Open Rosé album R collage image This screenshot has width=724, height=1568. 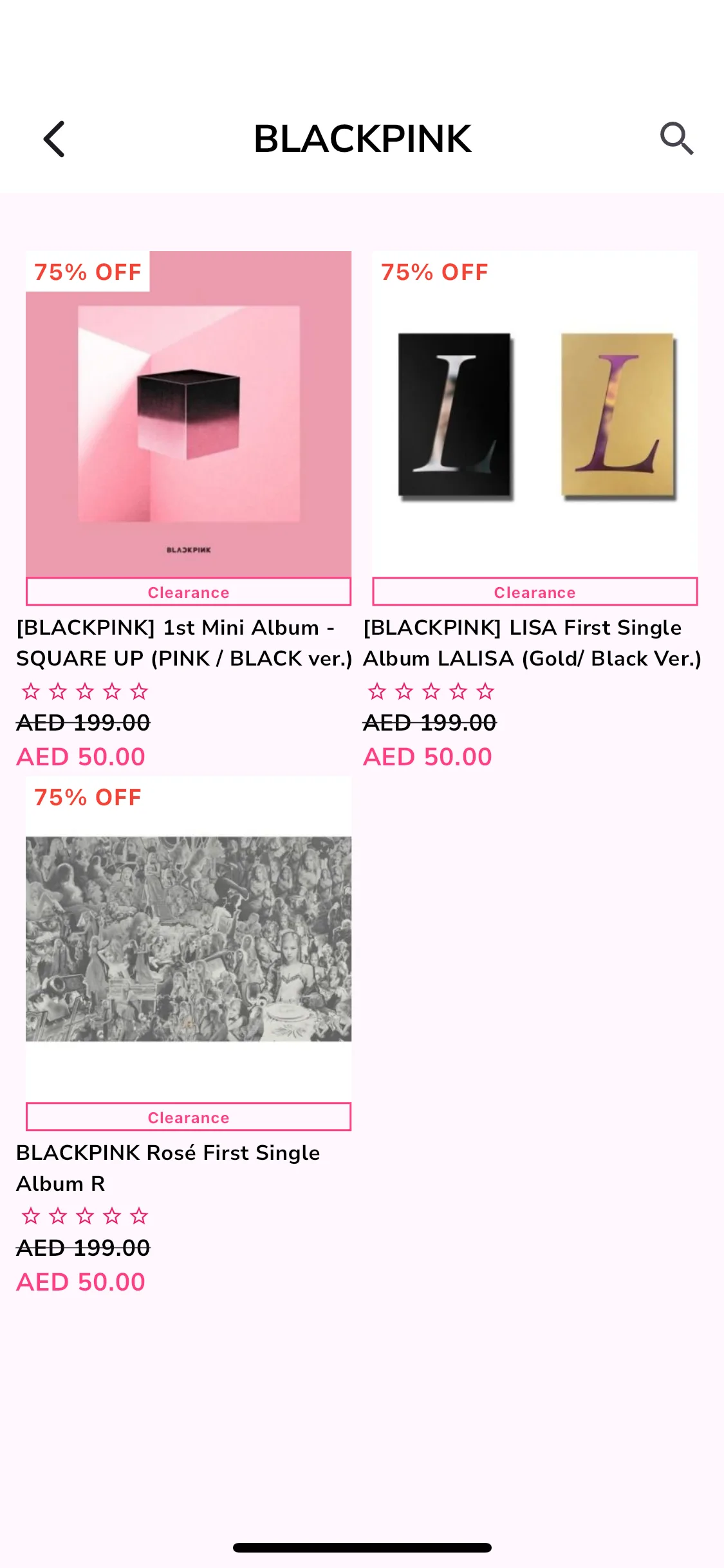[189, 939]
